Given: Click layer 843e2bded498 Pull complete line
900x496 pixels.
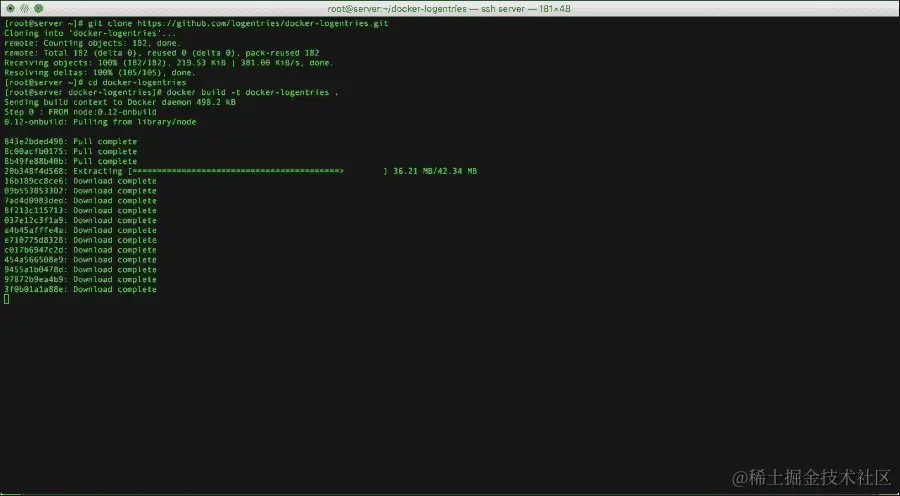Looking at the screenshot, I should point(71,141).
